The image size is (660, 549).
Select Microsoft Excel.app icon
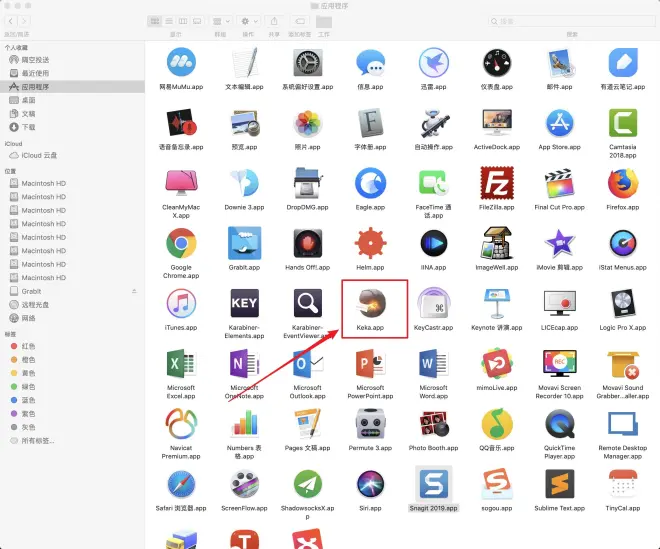pyautogui.click(x=181, y=363)
